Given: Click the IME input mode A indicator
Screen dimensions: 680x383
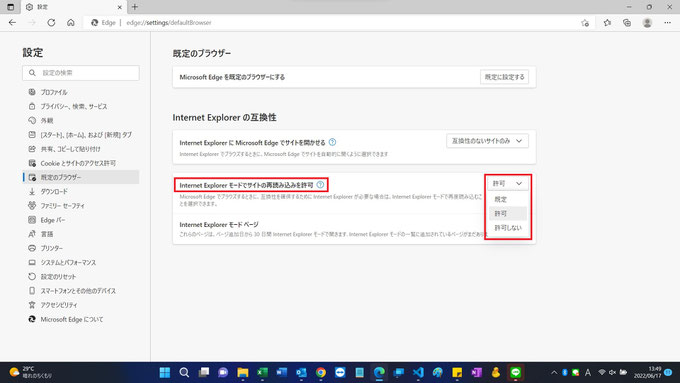Looking at the screenshot, I should point(588,372).
